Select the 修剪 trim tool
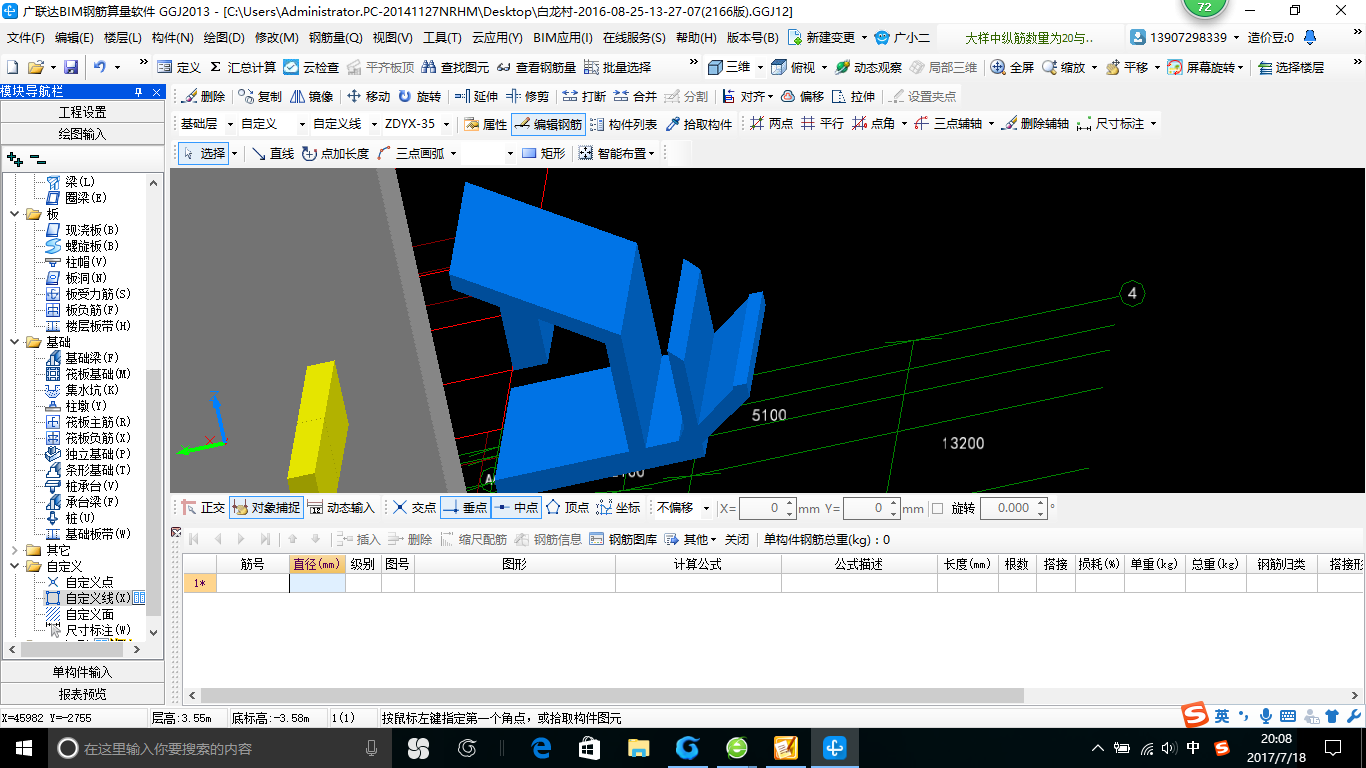Viewport: 1366px width, 768px height. click(527, 97)
